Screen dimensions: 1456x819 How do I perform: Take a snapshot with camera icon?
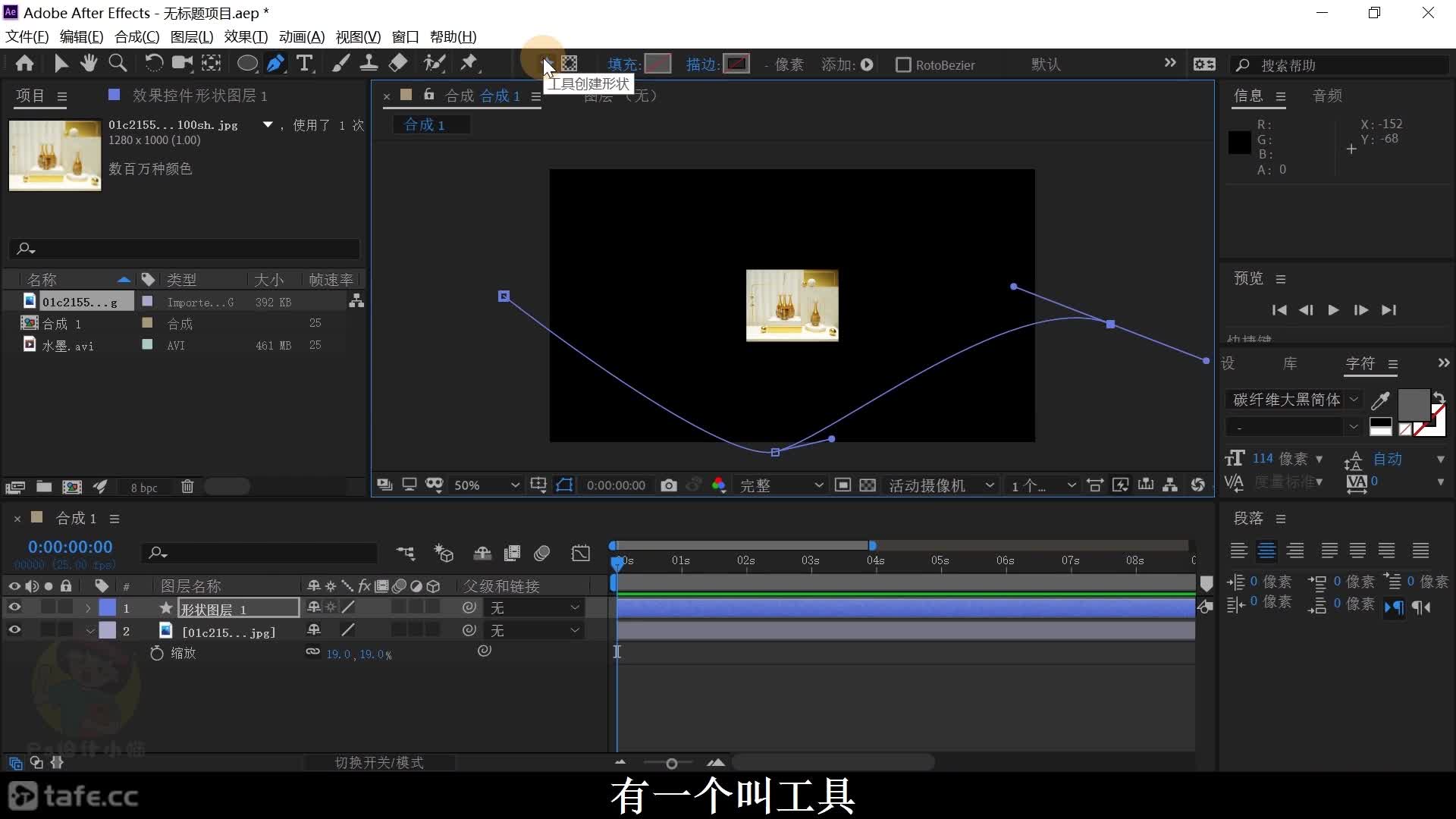tap(668, 485)
